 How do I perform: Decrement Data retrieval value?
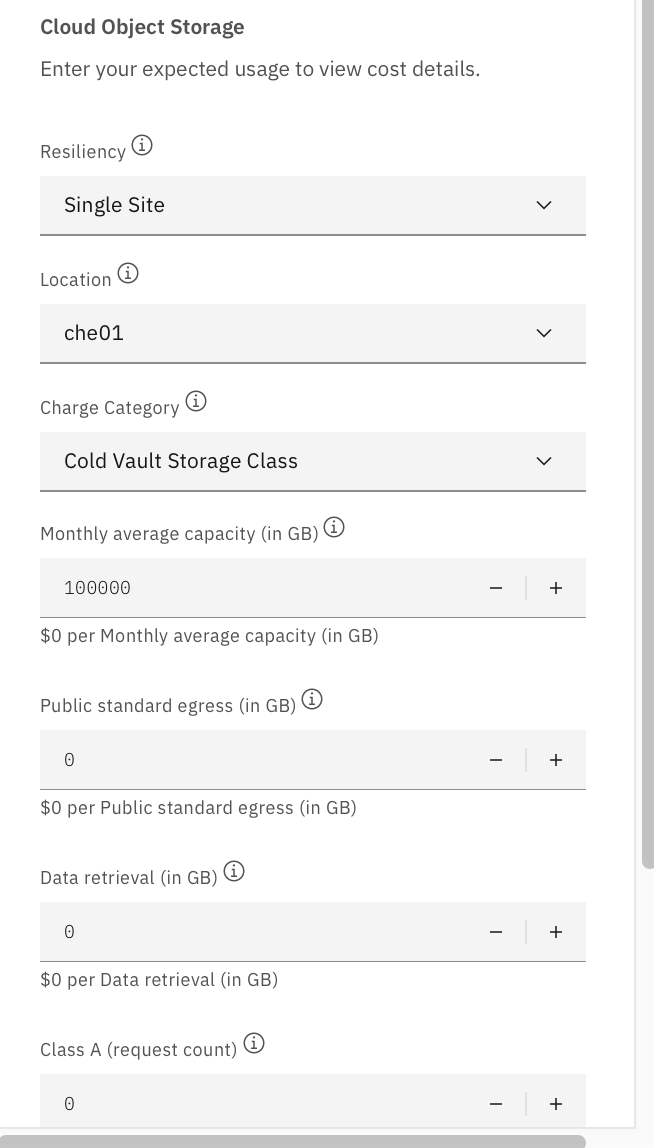coord(495,931)
